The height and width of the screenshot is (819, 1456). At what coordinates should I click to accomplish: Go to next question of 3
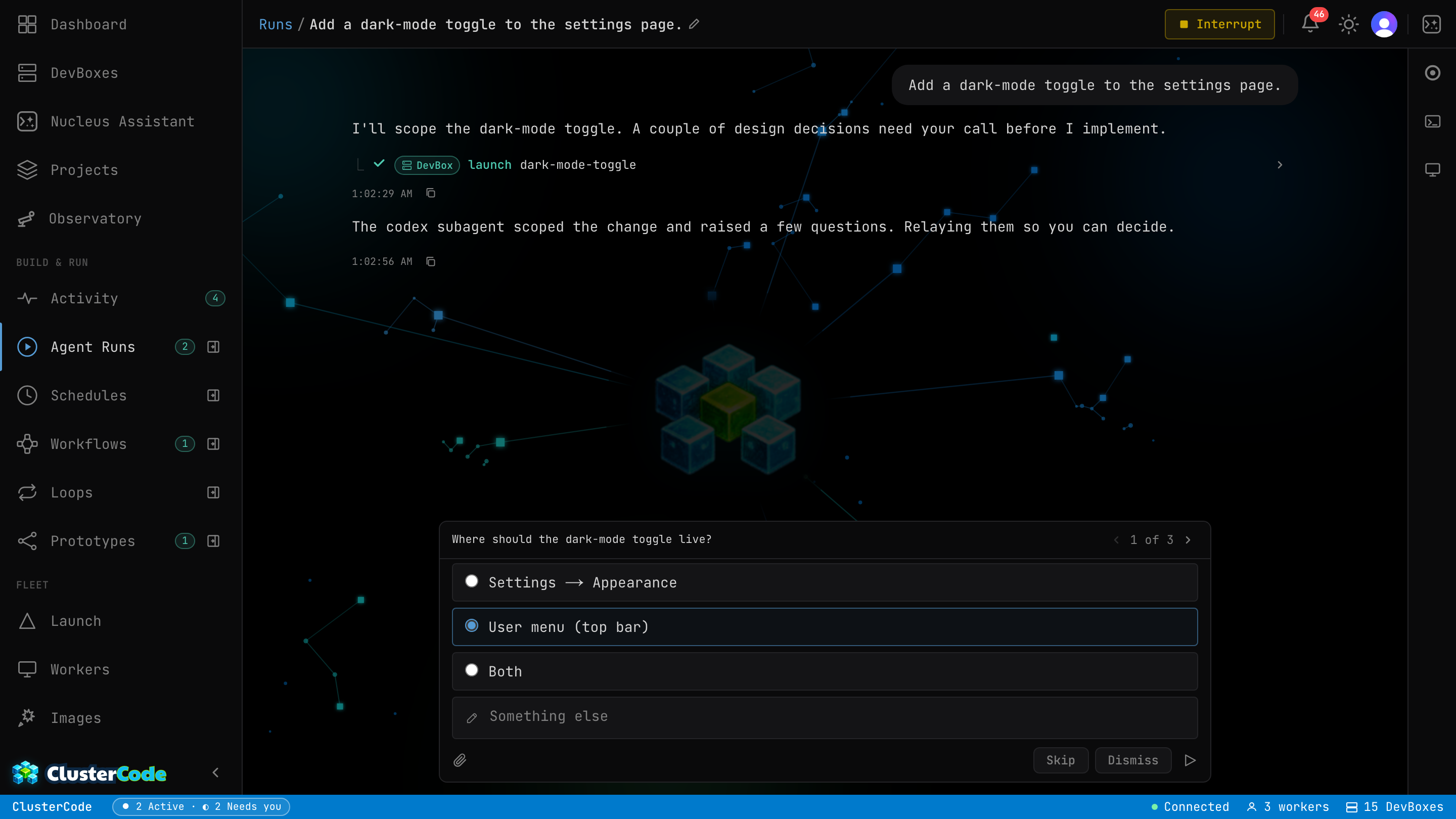(1188, 540)
